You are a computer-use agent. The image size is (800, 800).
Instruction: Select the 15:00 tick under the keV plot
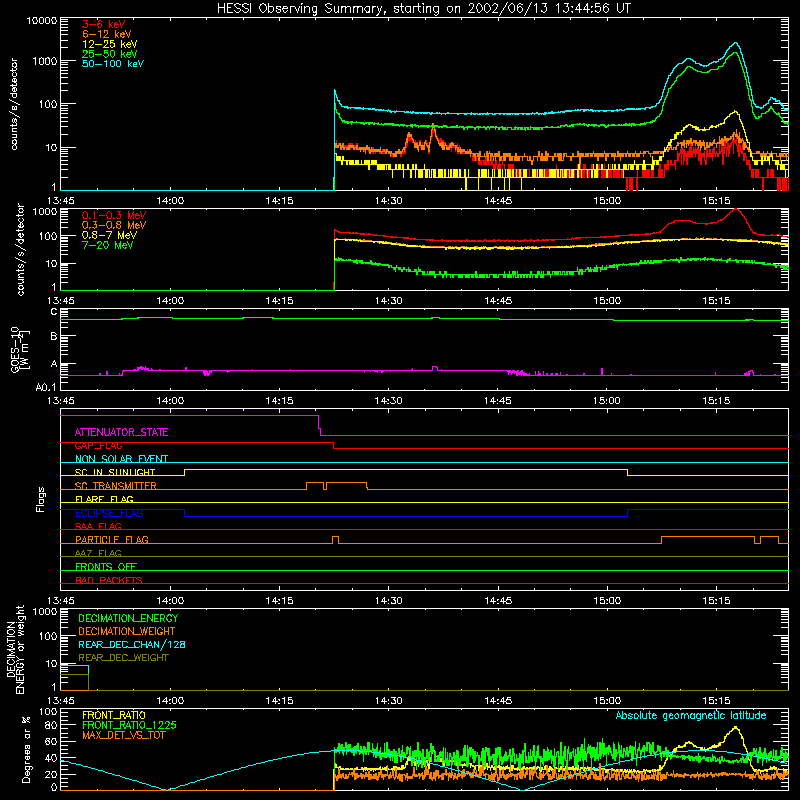click(x=607, y=201)
